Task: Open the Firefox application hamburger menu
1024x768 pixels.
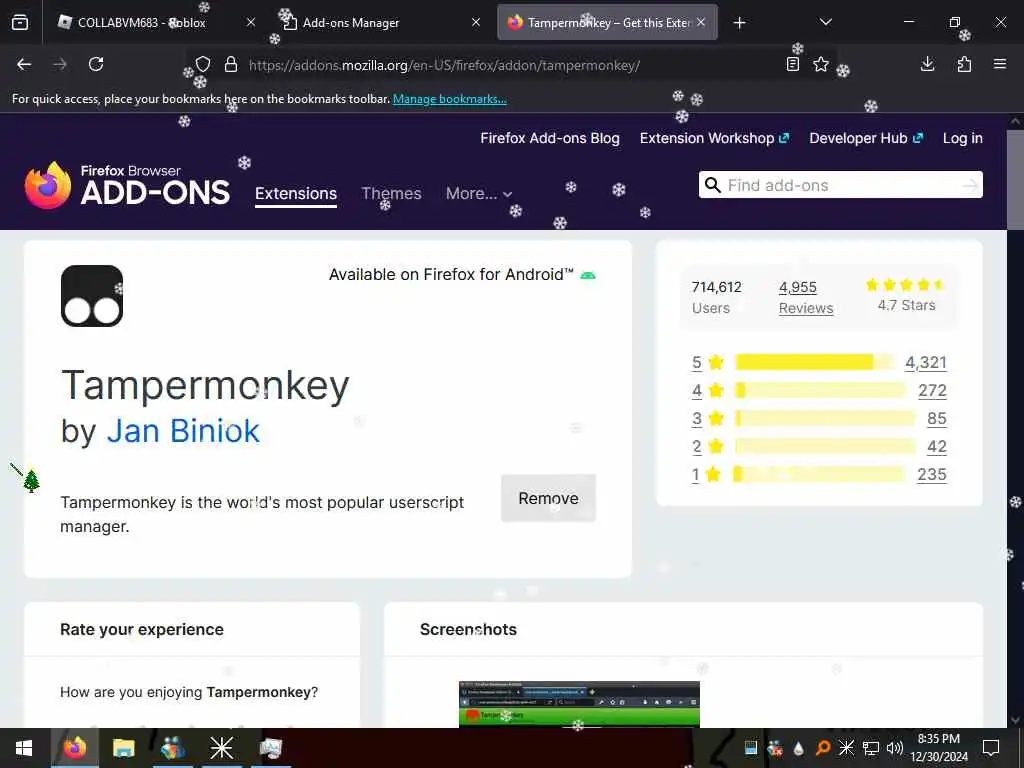Action: (x=1000, y=64)
